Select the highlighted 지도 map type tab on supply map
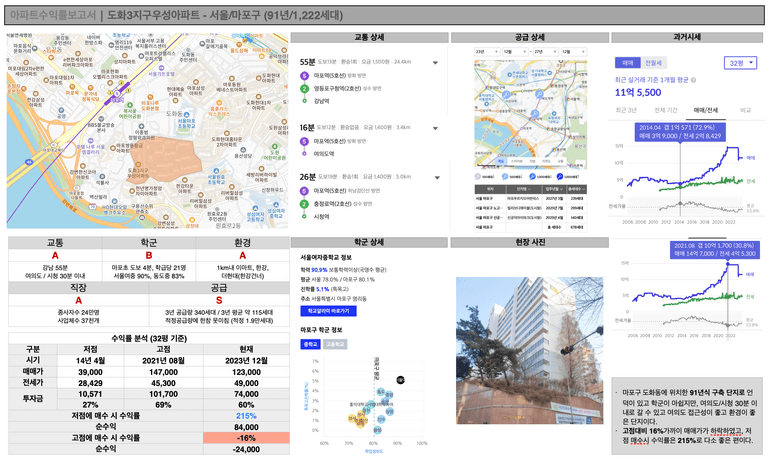This screenshot has height=459, width=769. click(500, 161)
